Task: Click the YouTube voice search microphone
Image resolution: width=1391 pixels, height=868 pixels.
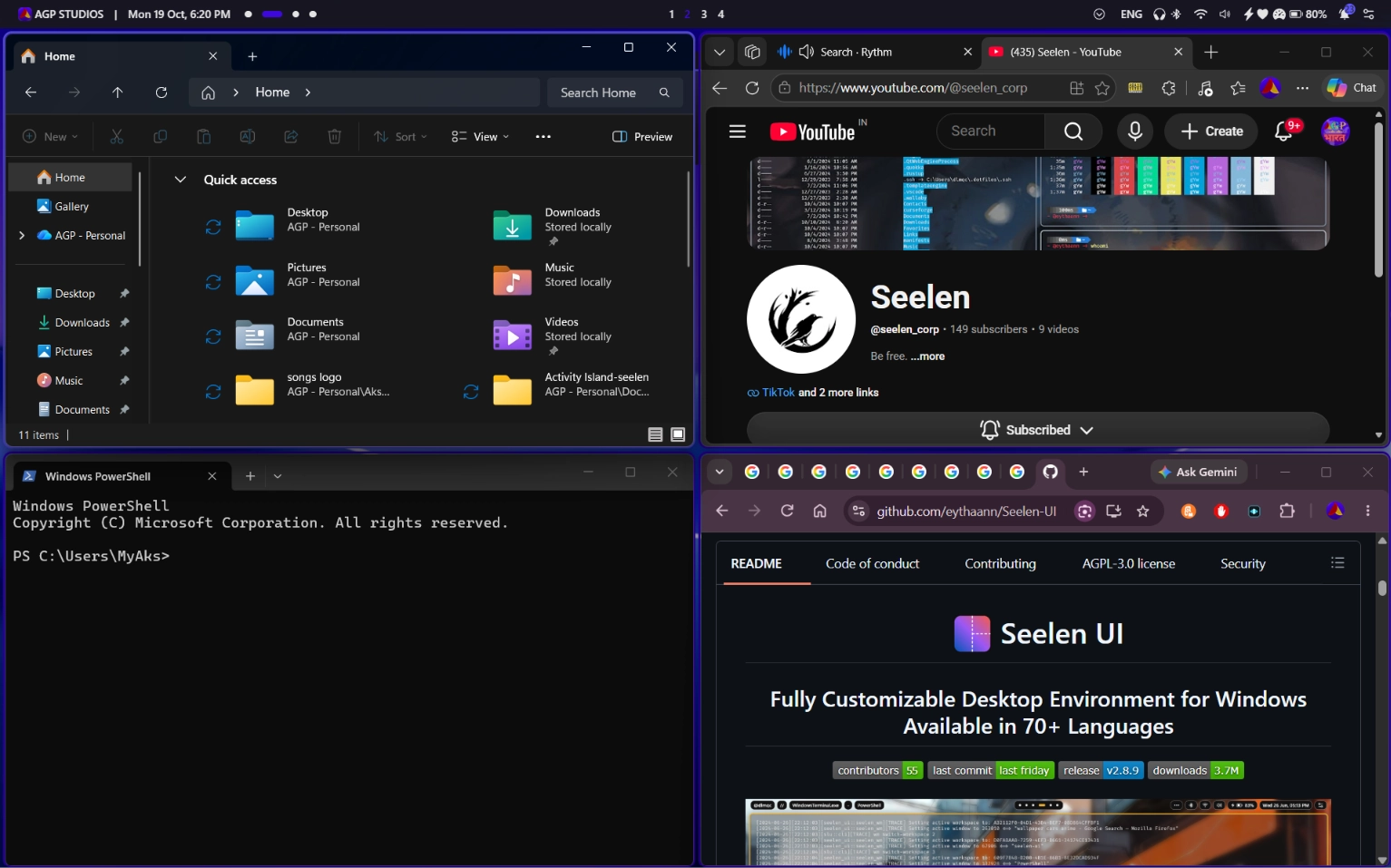Action: click(x=1134, y=132)
